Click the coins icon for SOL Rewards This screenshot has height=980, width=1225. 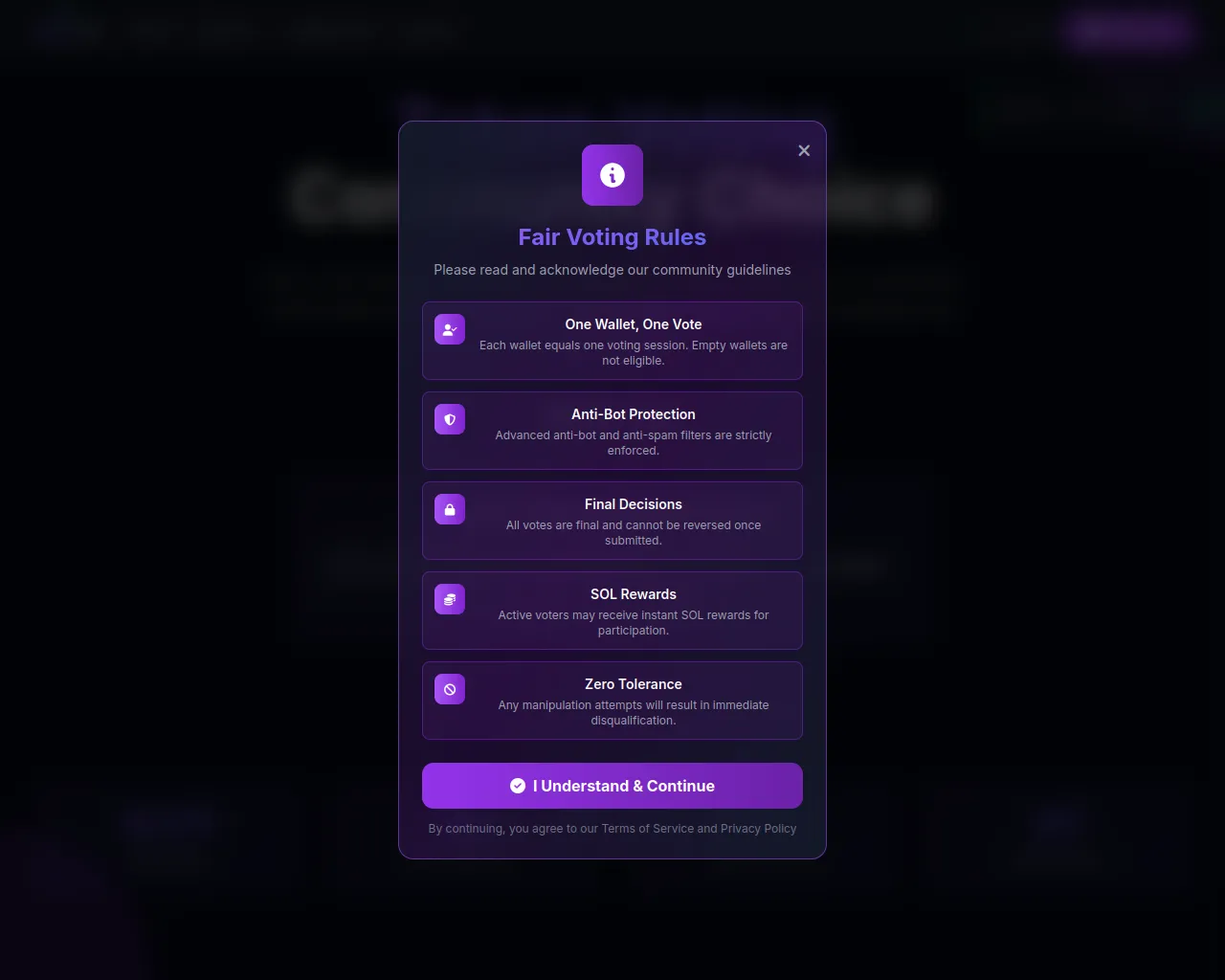[x=450, y=599]
